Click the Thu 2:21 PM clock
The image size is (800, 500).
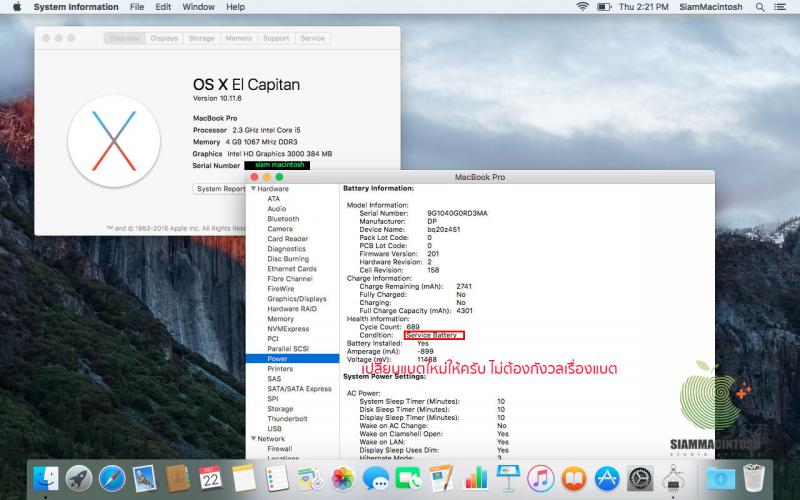coord(643,7)
